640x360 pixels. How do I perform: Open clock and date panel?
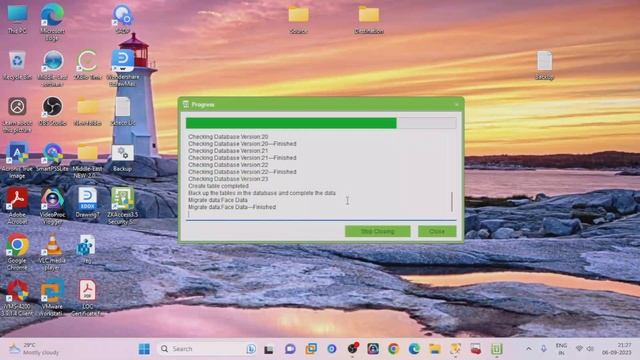(x=616, y=349)
